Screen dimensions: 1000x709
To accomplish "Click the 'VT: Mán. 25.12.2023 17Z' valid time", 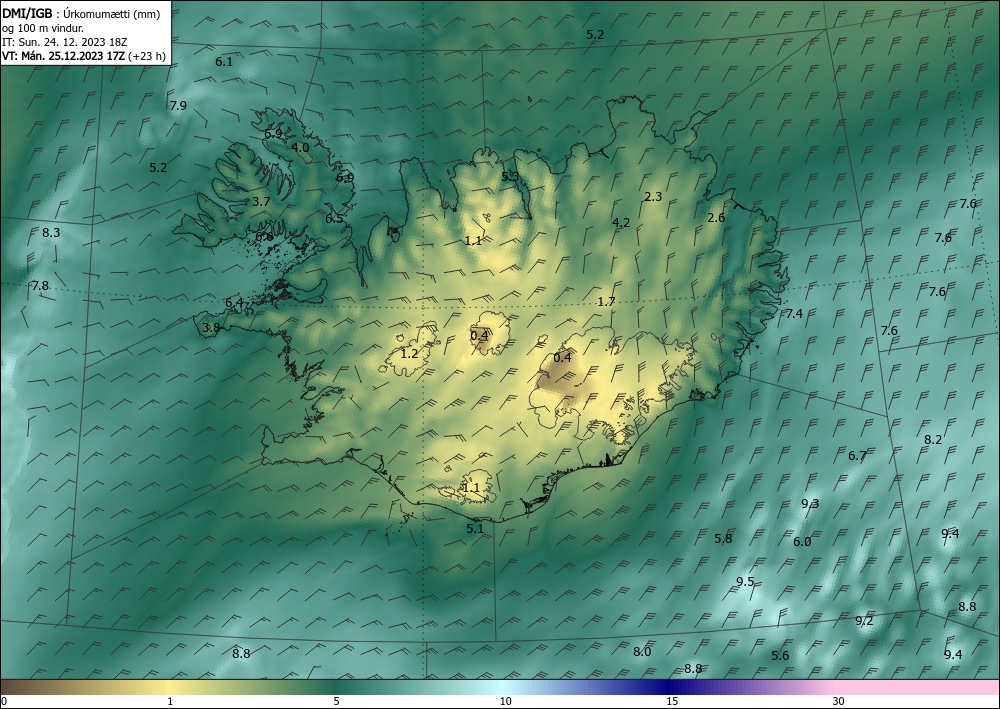I will [64, 56].
